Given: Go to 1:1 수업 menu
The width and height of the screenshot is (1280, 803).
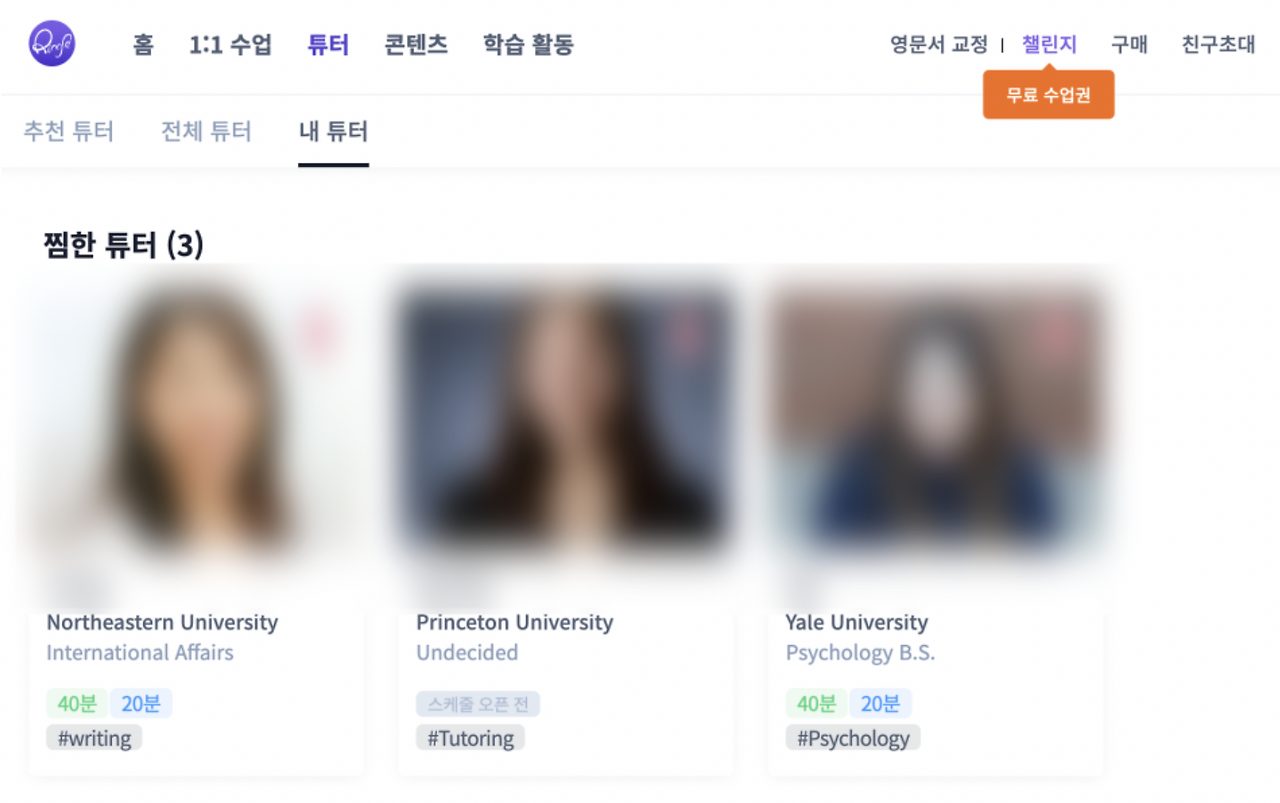Looking at the screenshot, I should pyautogui.click(x=230, y=45).
